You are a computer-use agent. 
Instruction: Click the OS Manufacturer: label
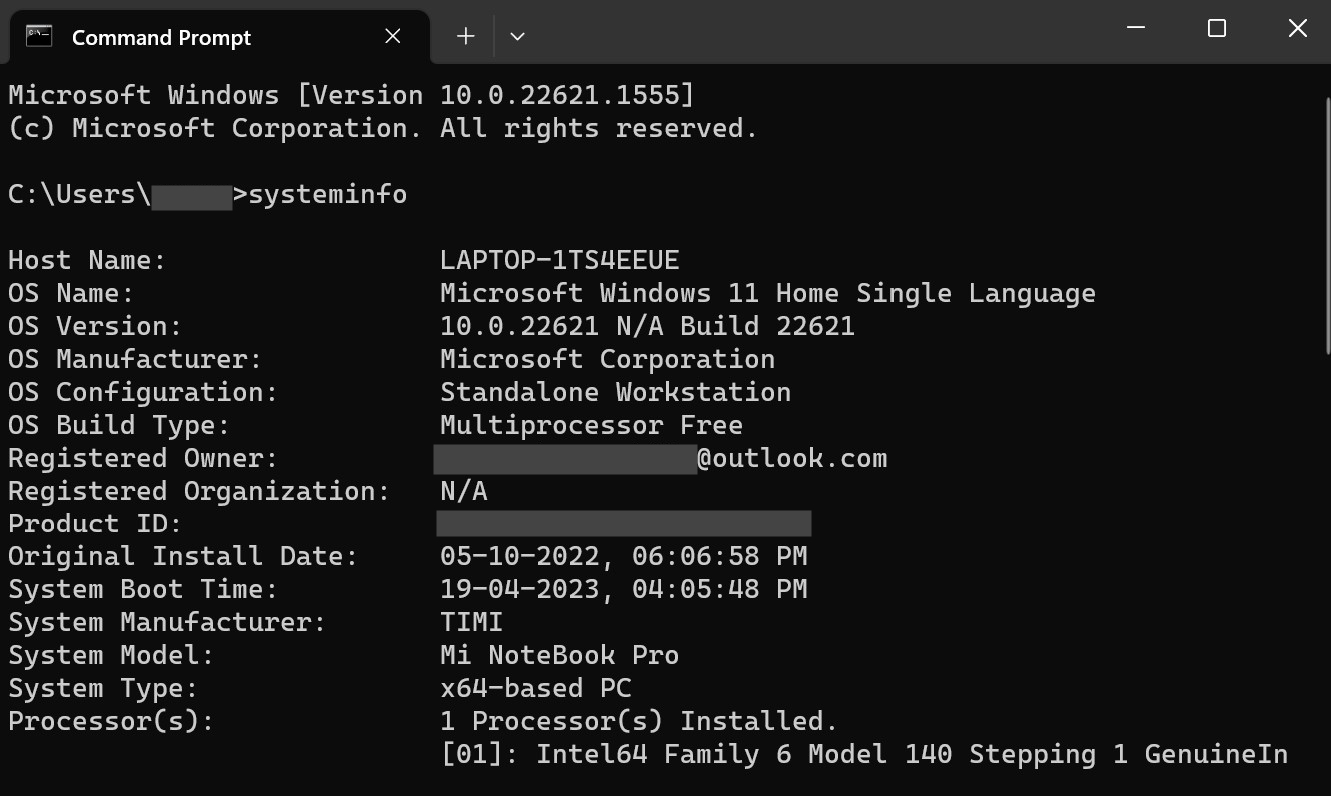[135, 359]
